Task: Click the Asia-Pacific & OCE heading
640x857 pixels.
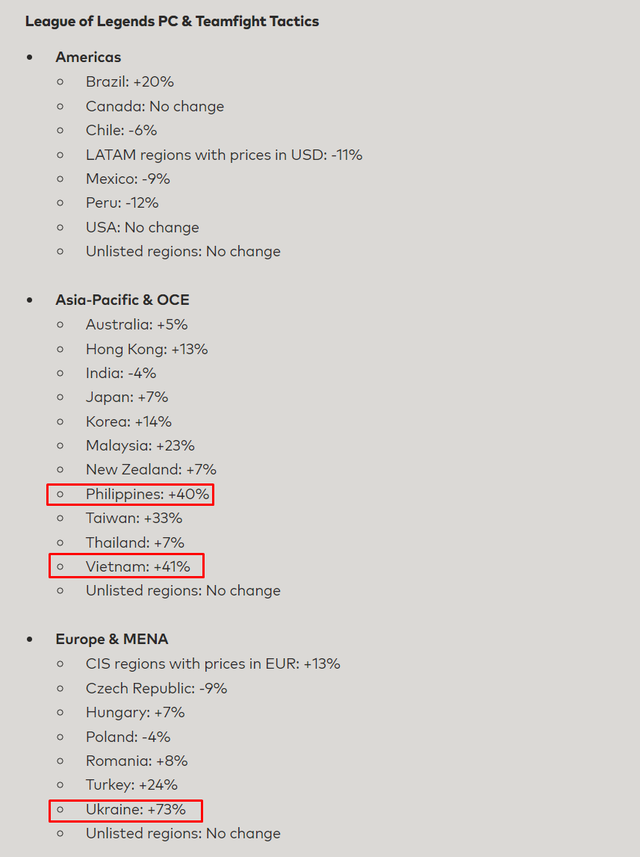Action: tap(122, 300)
